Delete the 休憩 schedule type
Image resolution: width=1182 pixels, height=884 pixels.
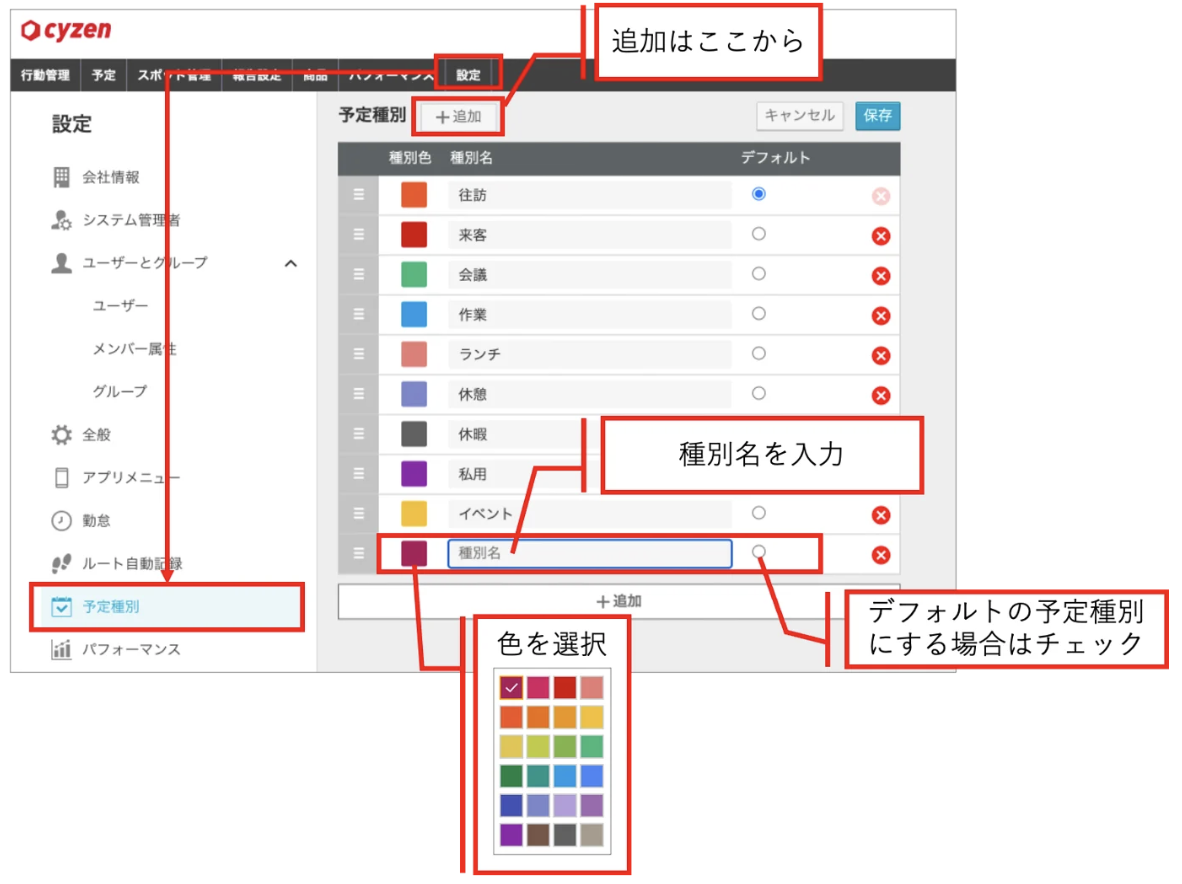pos(880,396)
